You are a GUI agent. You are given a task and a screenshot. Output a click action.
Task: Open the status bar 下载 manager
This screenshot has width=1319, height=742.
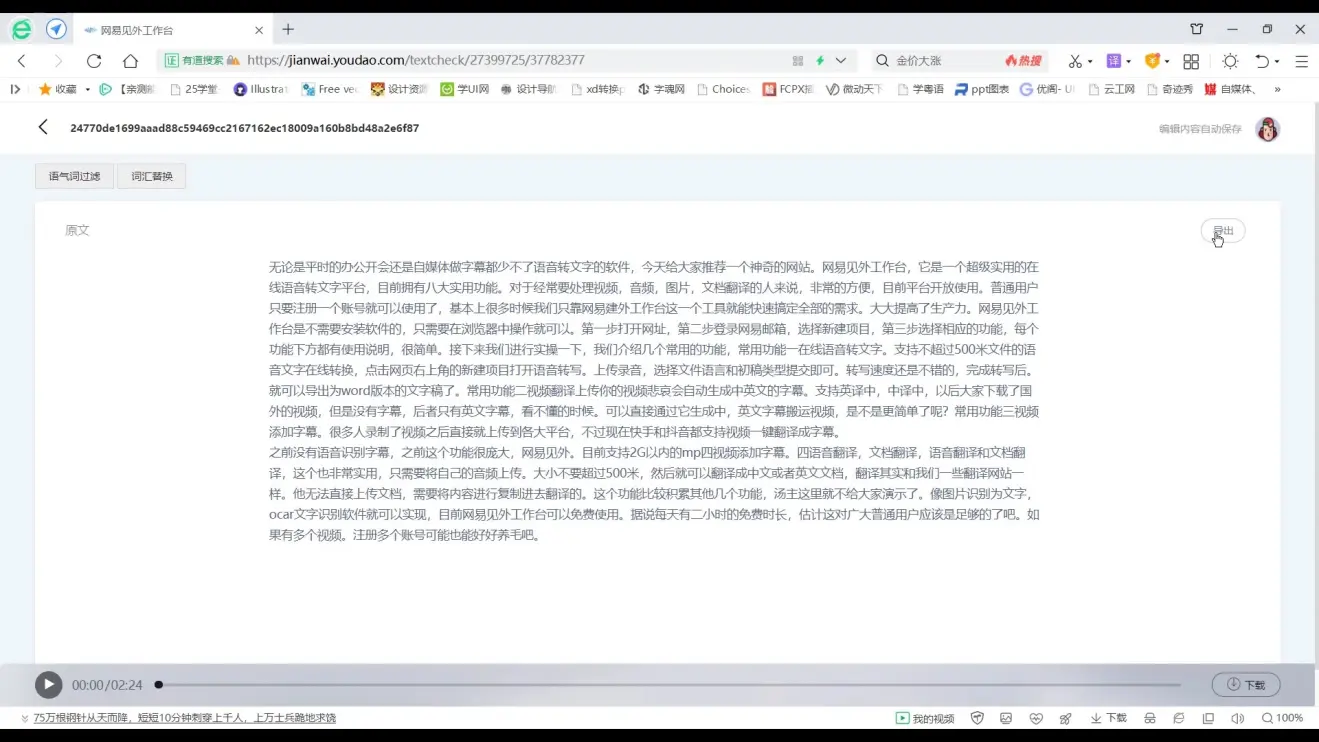(1108, 718)
